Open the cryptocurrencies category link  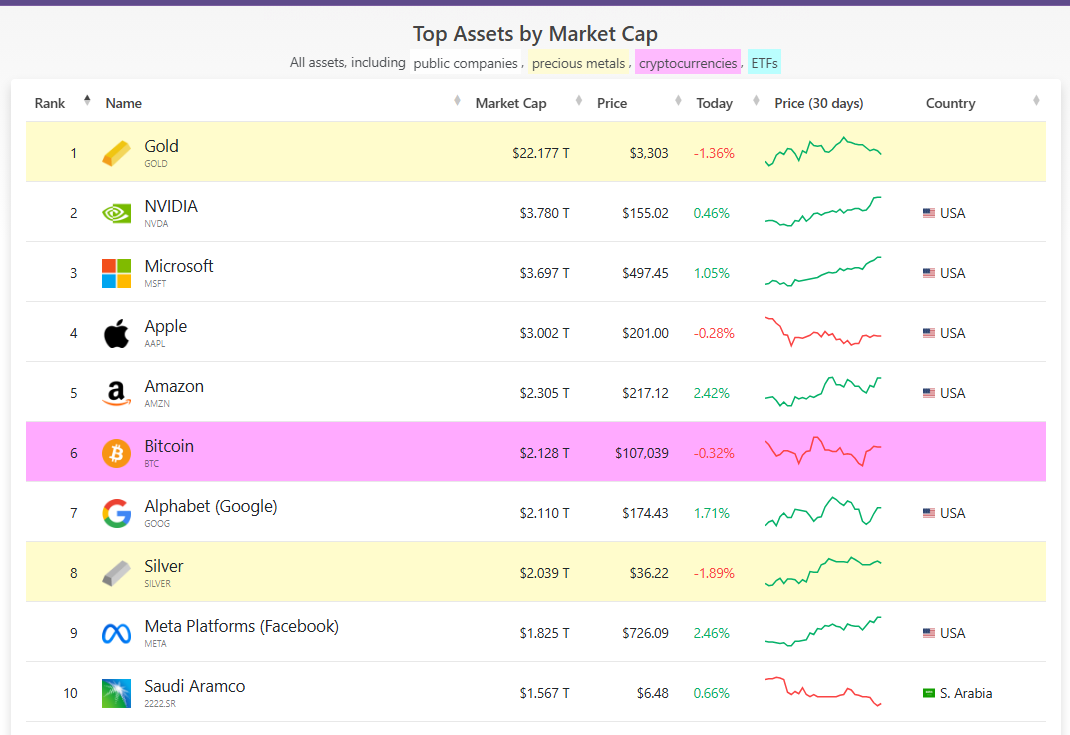[x=688, y=63]
